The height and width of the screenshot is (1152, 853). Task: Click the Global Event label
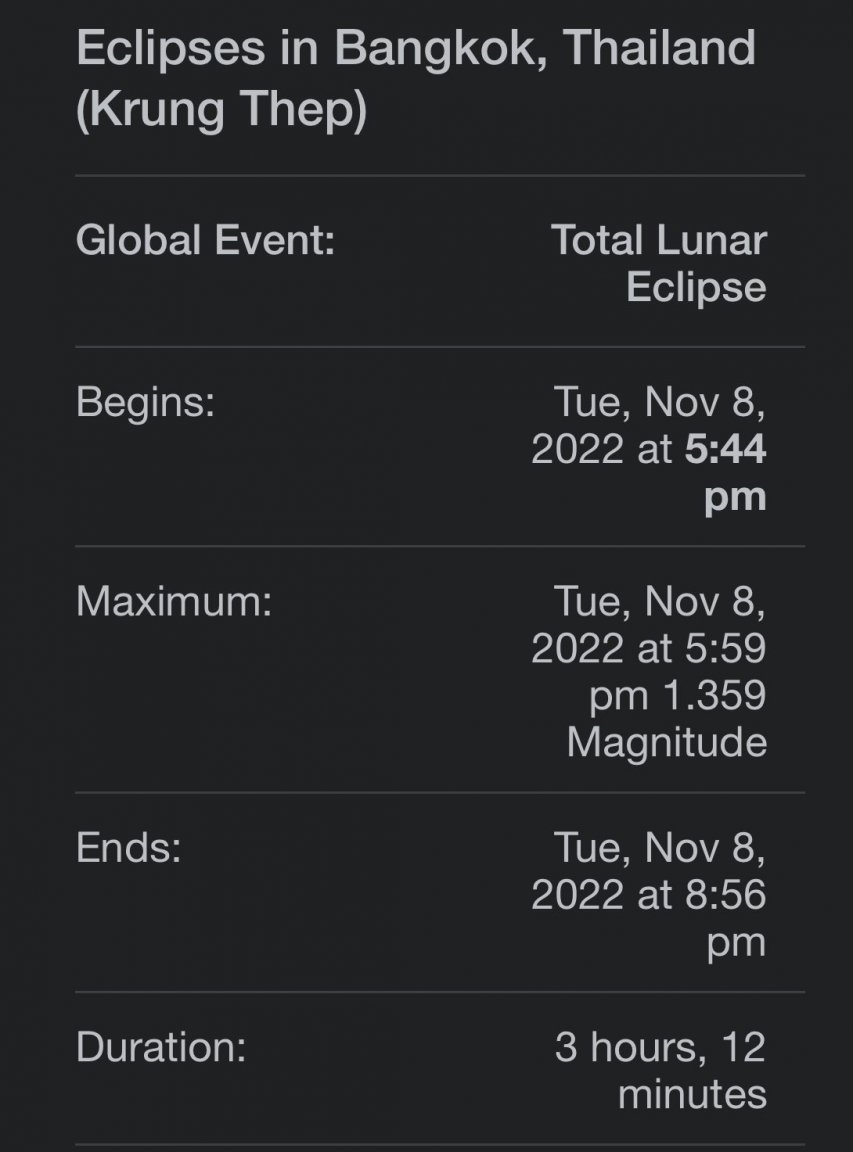pos(206,240)
